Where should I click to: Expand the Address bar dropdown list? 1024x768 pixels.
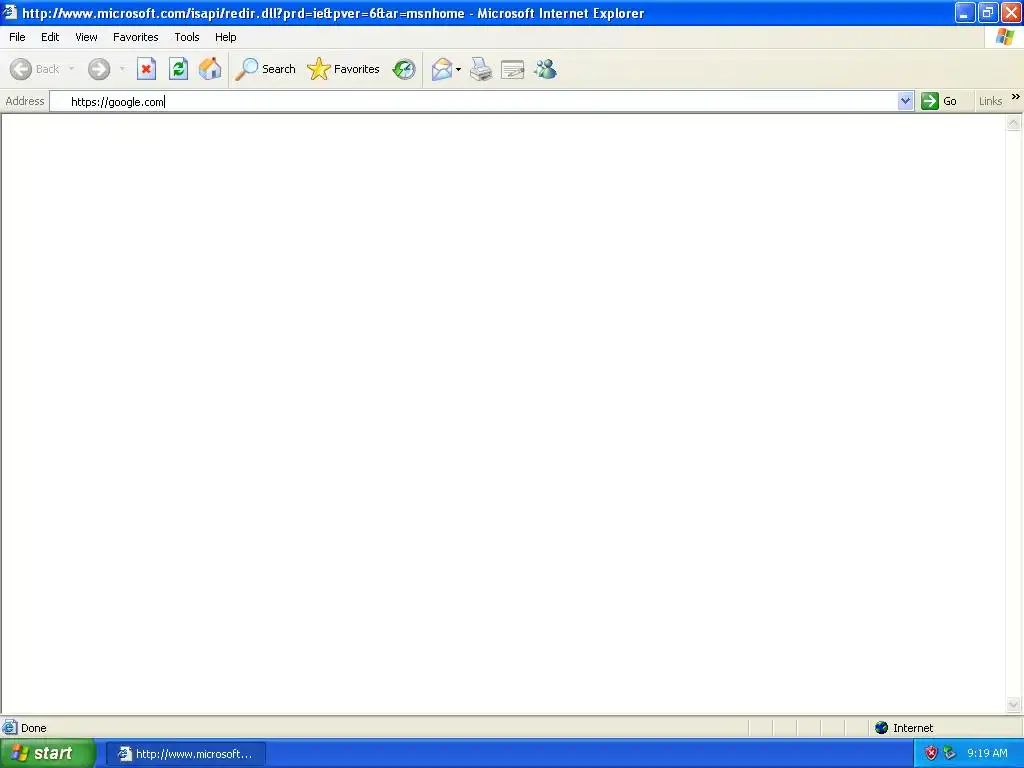click(x=905, y=101)
